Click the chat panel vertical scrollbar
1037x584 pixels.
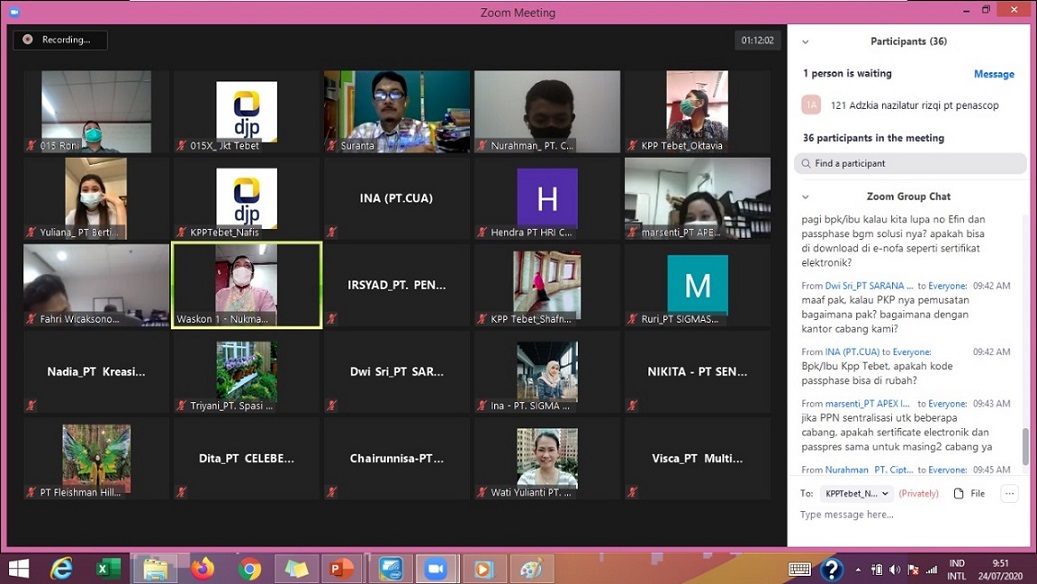(x=1024, y=446)
